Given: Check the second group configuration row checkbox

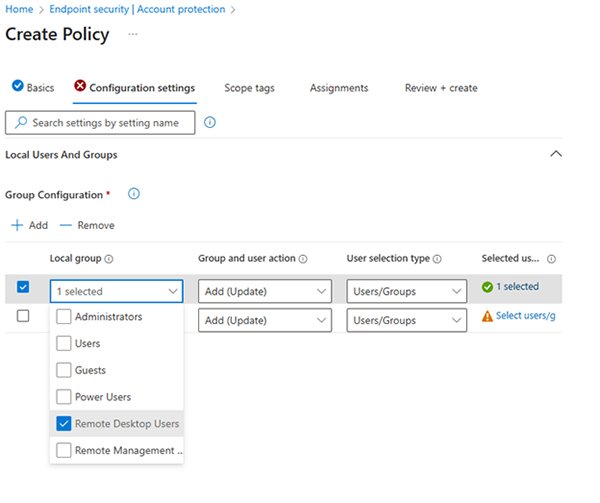Looking at the screenshot, I should click(x=23, y=316).
